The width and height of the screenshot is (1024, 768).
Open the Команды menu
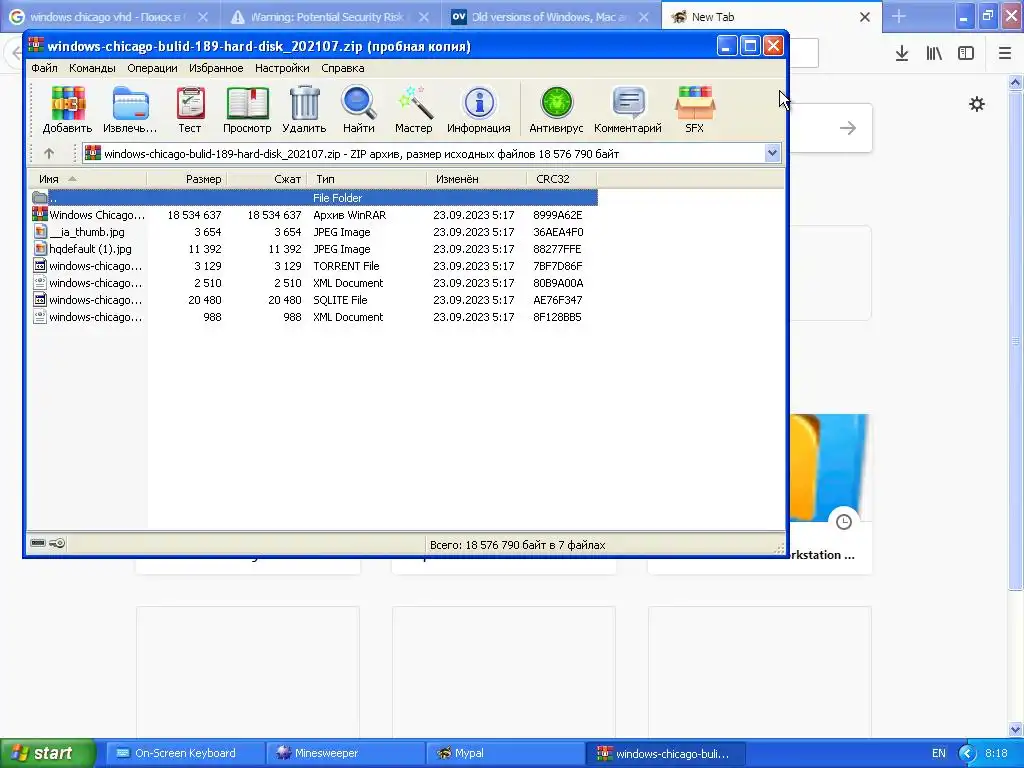point(92,68)
